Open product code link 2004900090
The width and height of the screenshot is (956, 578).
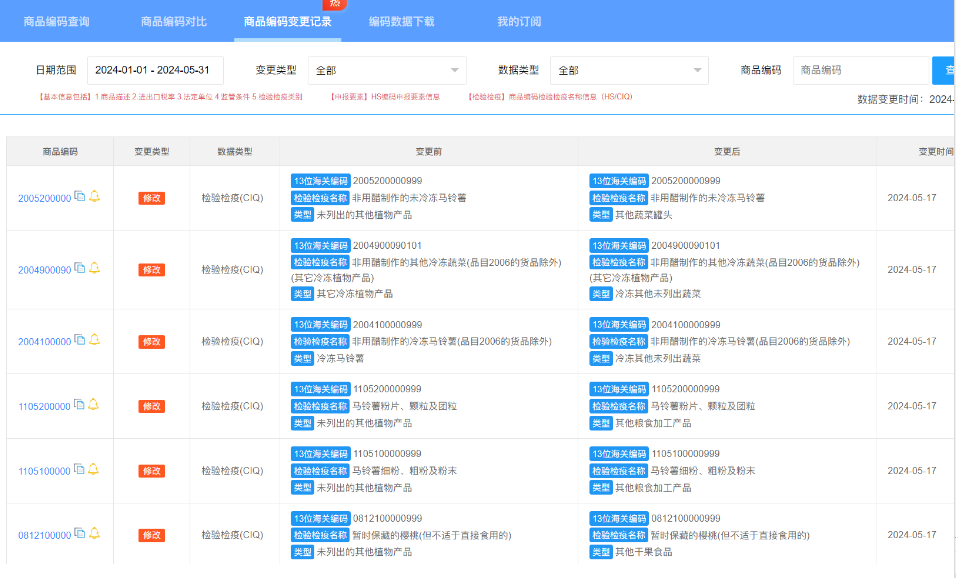45,269
